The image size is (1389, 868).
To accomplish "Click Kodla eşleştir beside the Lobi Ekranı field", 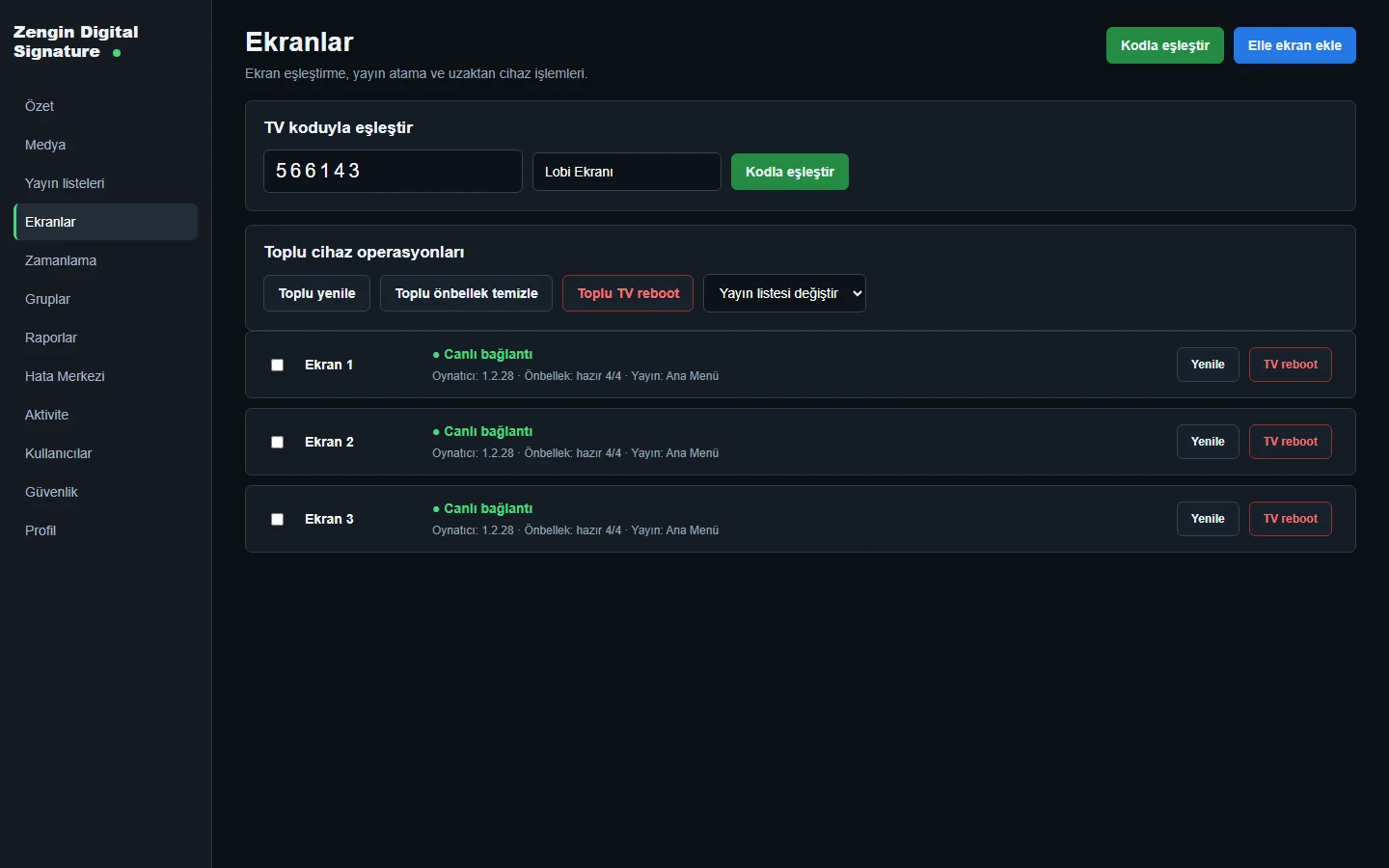I will (790, 172).
